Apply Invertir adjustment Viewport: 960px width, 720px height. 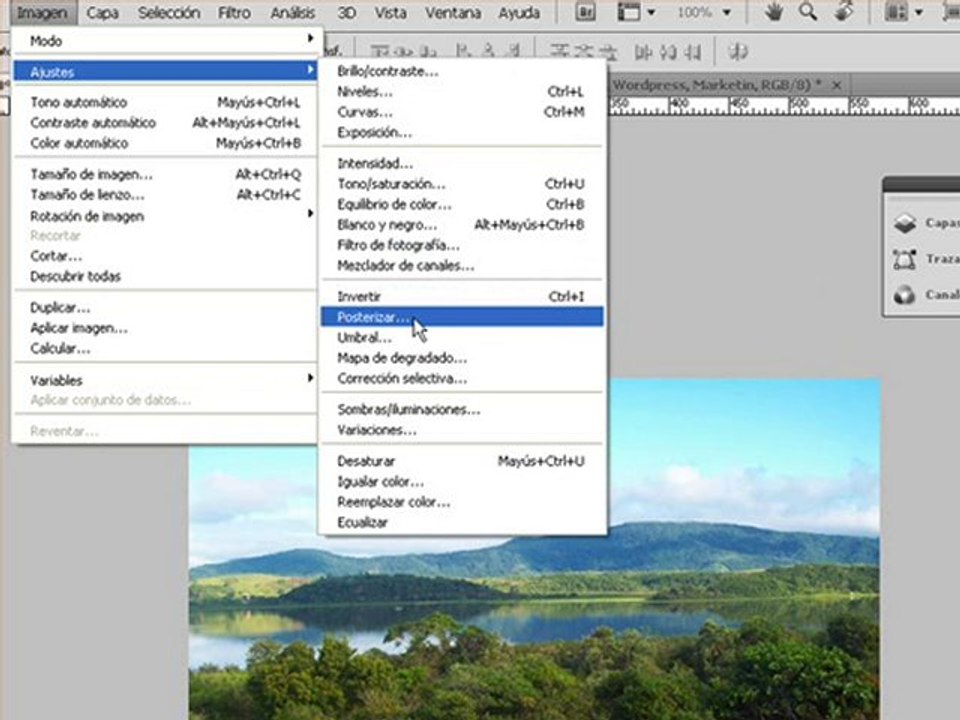coord(462,296)
